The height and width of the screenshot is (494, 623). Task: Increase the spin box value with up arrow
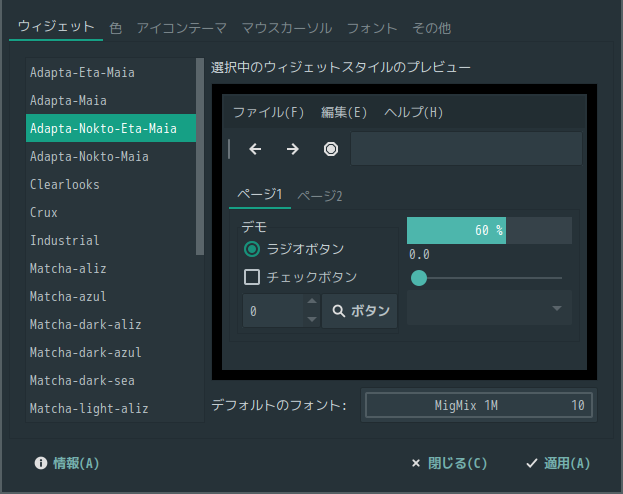coord(312,301)
